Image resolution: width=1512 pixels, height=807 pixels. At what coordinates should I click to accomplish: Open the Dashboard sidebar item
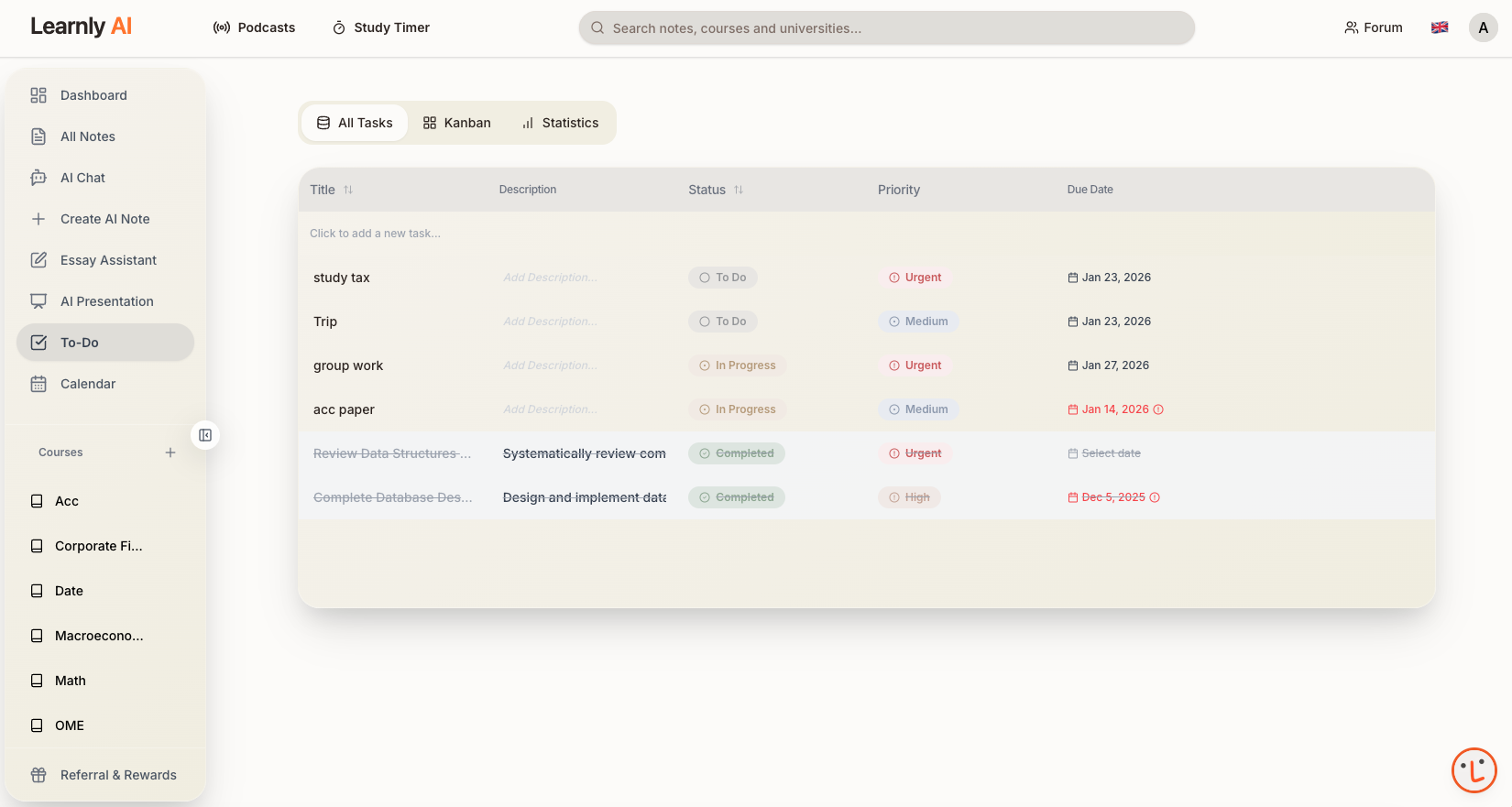105,95
